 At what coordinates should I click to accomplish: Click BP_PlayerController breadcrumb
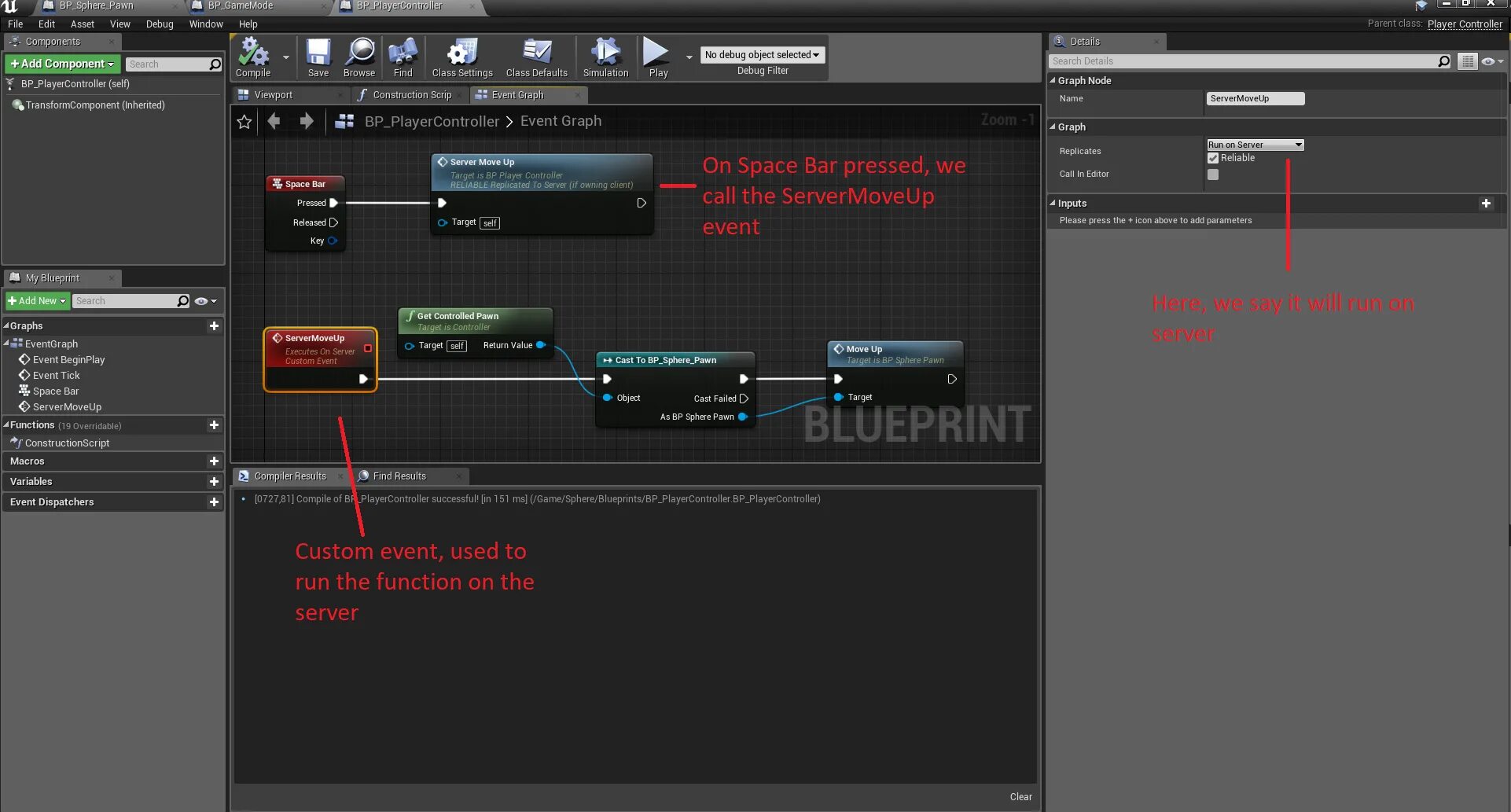coord(432,122)
